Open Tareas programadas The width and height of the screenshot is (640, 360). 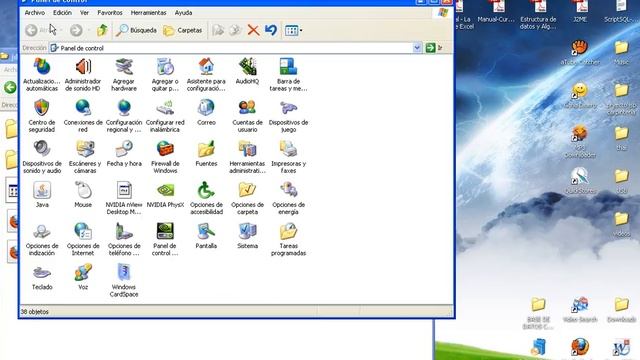(288, 239)
